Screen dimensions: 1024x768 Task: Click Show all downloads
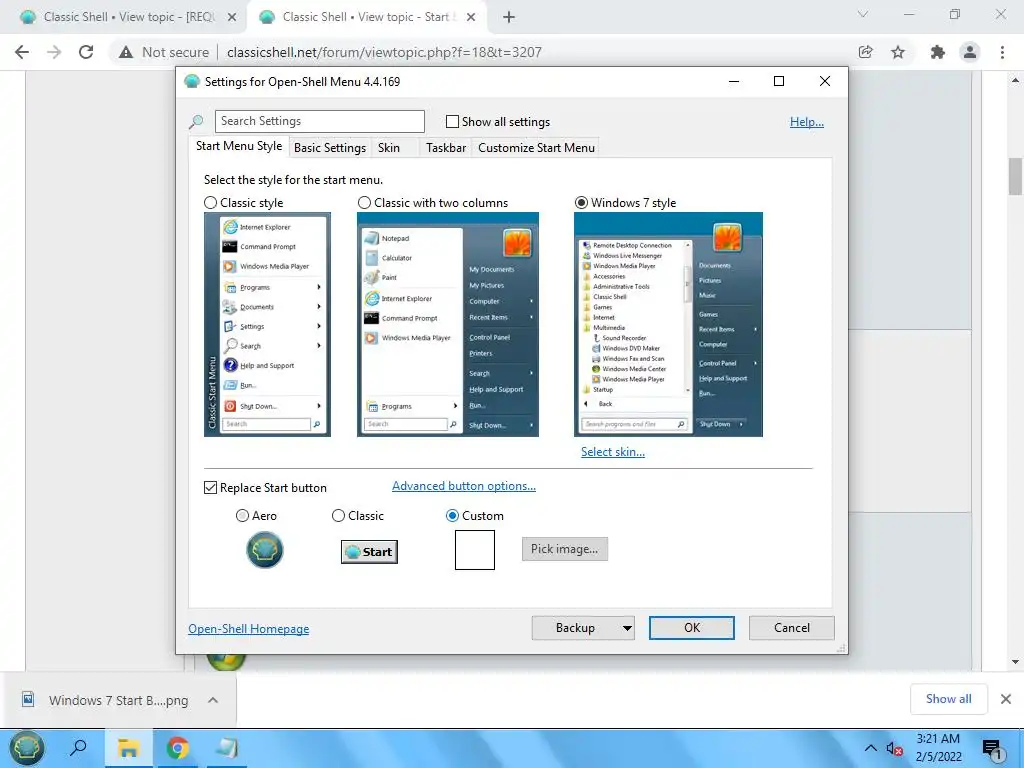pyautogui.click(x=948, y=699)
